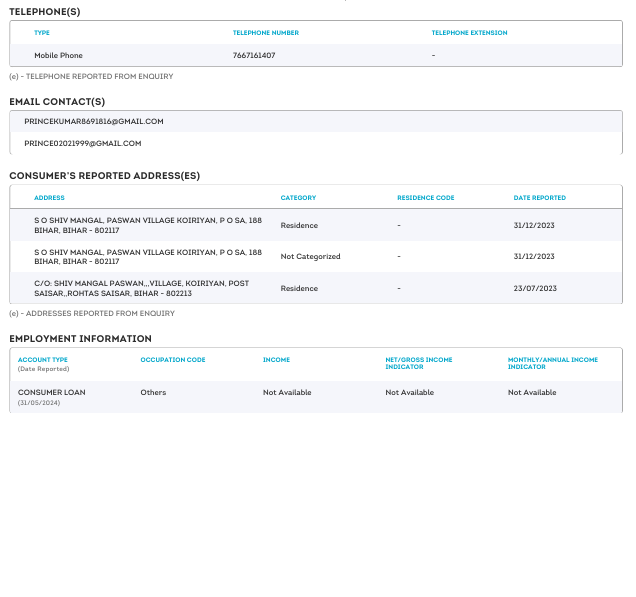Image resolution: width=636 pixels, height=597 pixels.
Task: Click the phone number 7667161407
Action: click(x=254, y=55)
